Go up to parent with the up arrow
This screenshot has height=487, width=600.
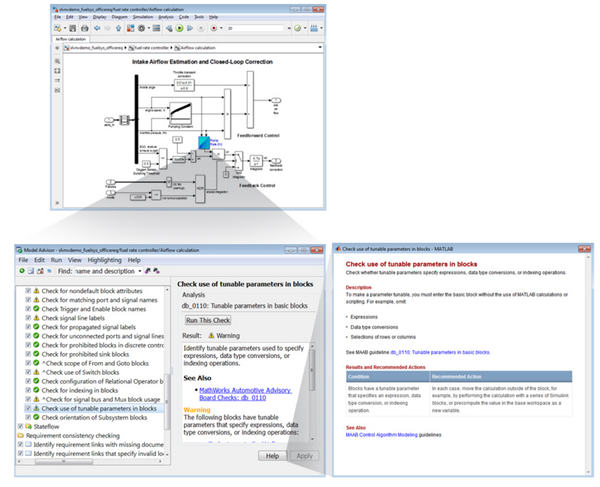(119, 28)
